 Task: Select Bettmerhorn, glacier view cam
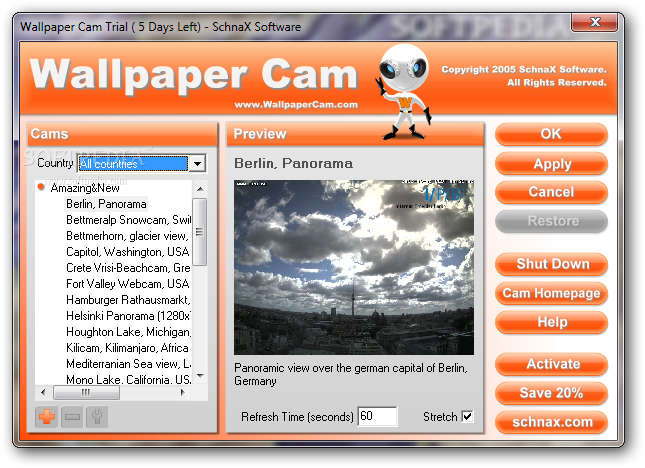128,236
